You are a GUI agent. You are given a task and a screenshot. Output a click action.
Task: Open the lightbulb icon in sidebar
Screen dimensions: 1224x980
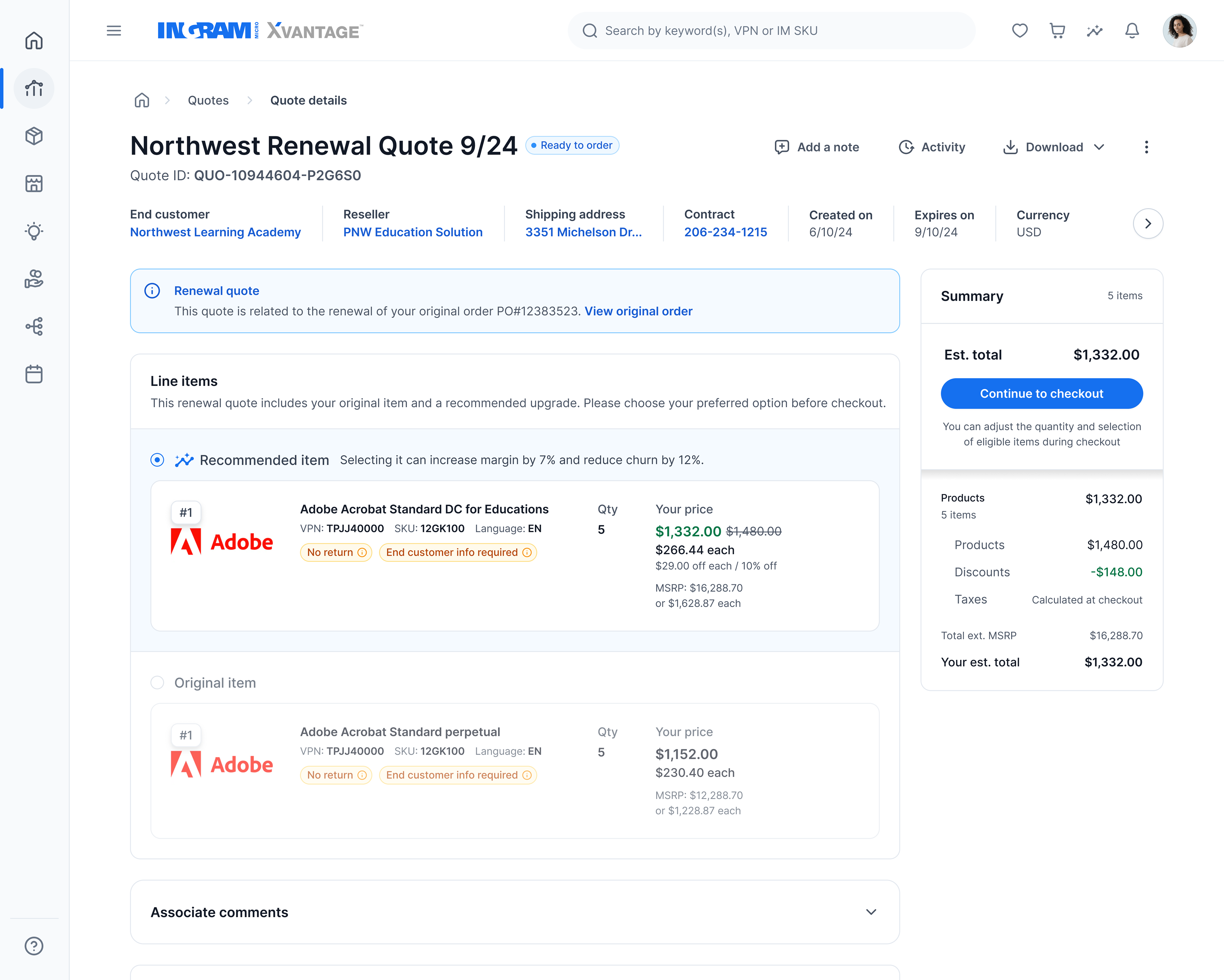click(34, 231)
